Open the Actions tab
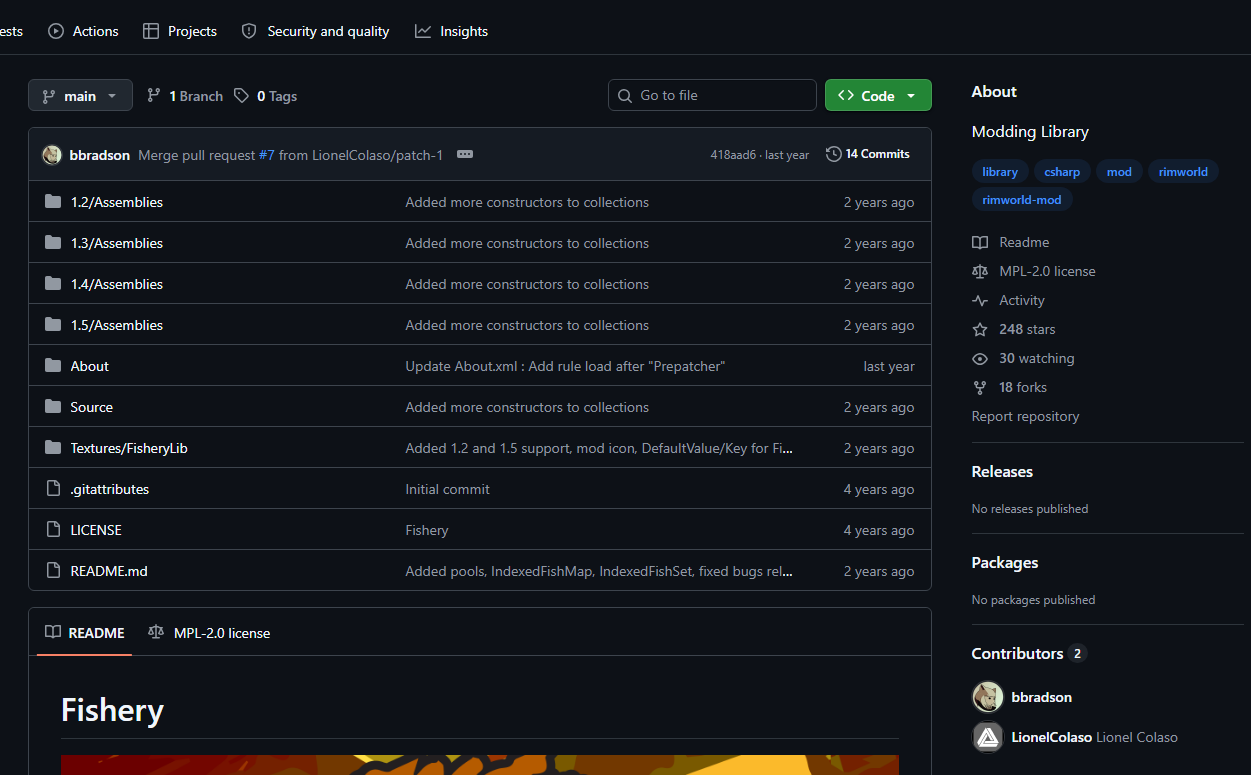This screenshot has width=1251, height=775. (x=83, y=31)
